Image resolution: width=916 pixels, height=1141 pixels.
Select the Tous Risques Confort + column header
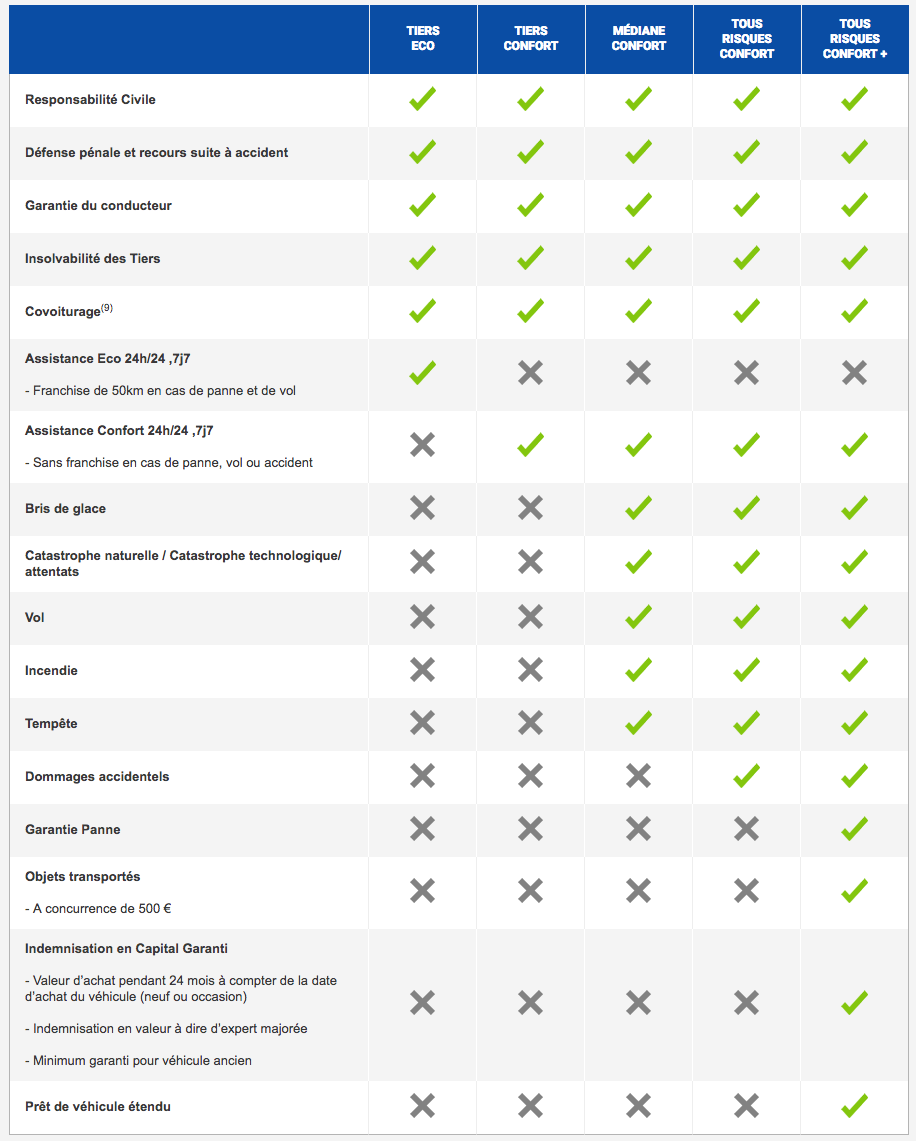tap(855, 39)
